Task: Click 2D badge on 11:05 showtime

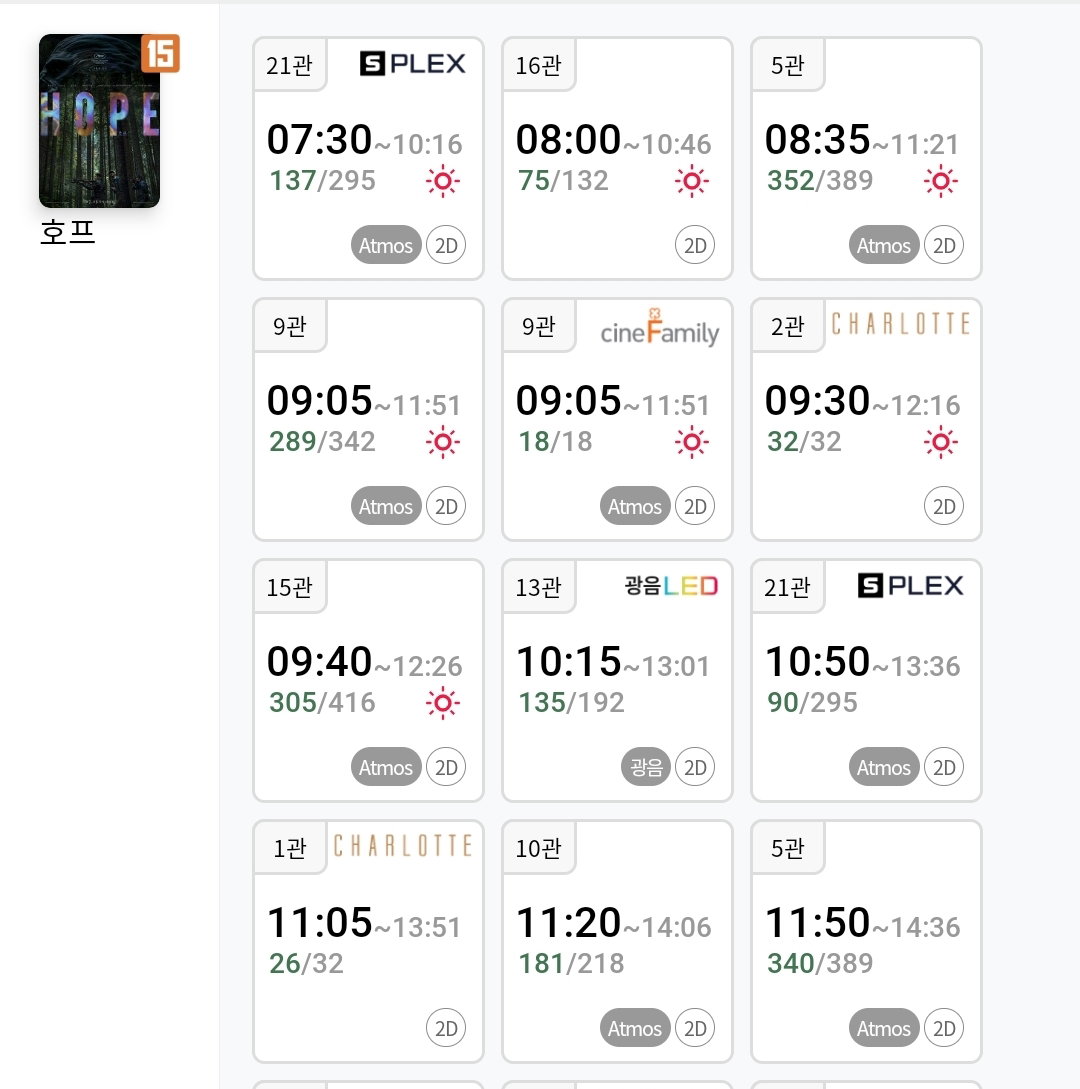Action: tap(446, 1028)
